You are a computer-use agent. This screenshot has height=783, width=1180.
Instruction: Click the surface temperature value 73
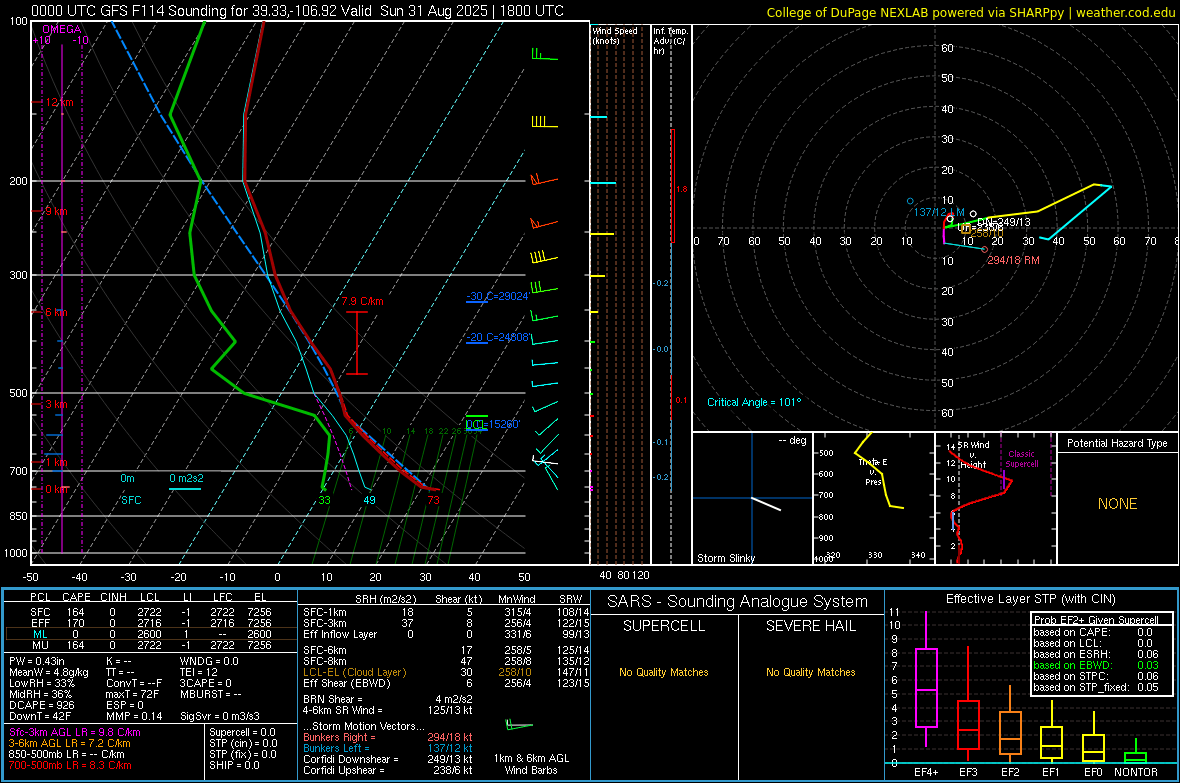433,500
